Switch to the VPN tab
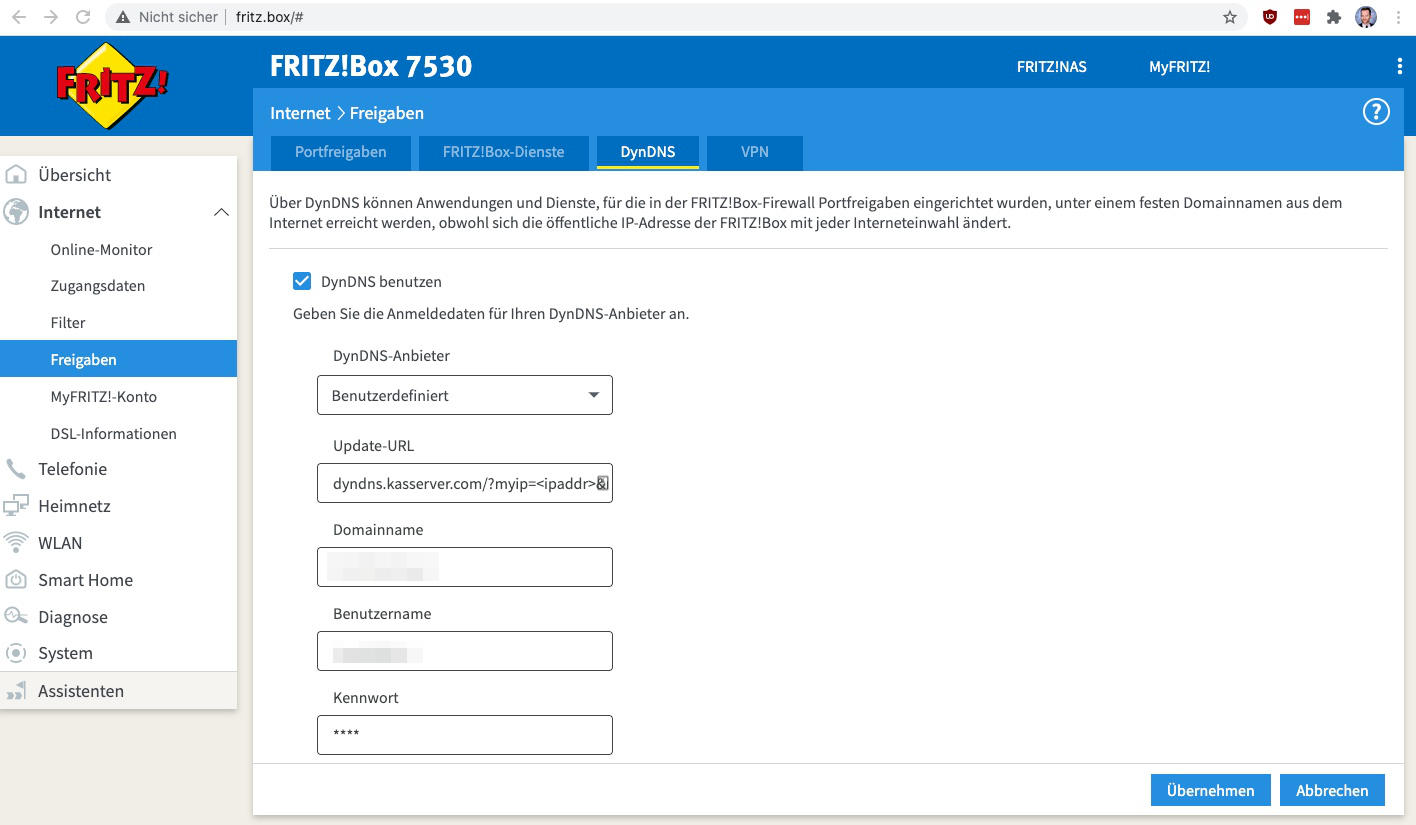 [x=755, y=152]
